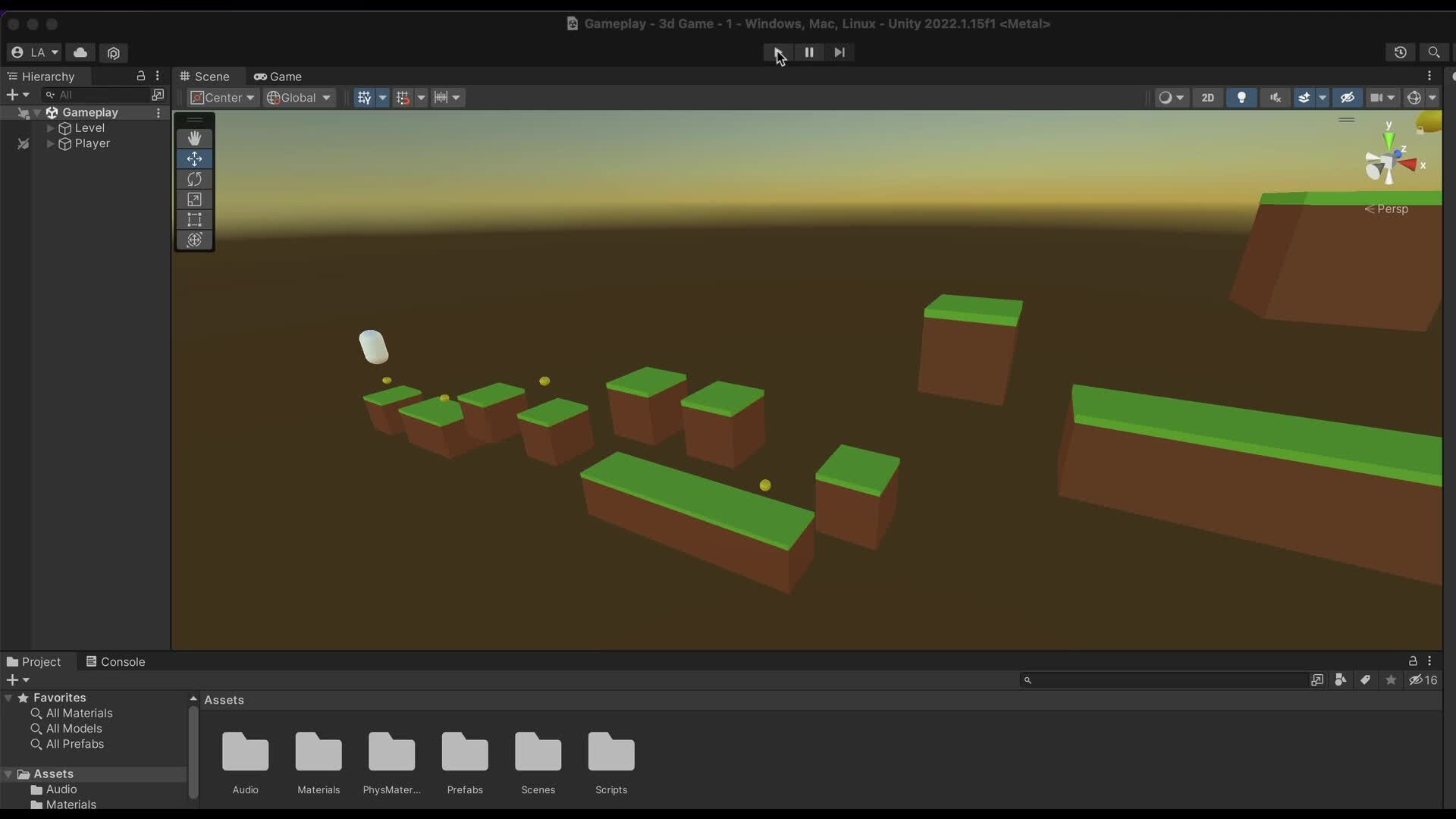Unmute scene audio
1456x819 pixels.
(1275, 97)
